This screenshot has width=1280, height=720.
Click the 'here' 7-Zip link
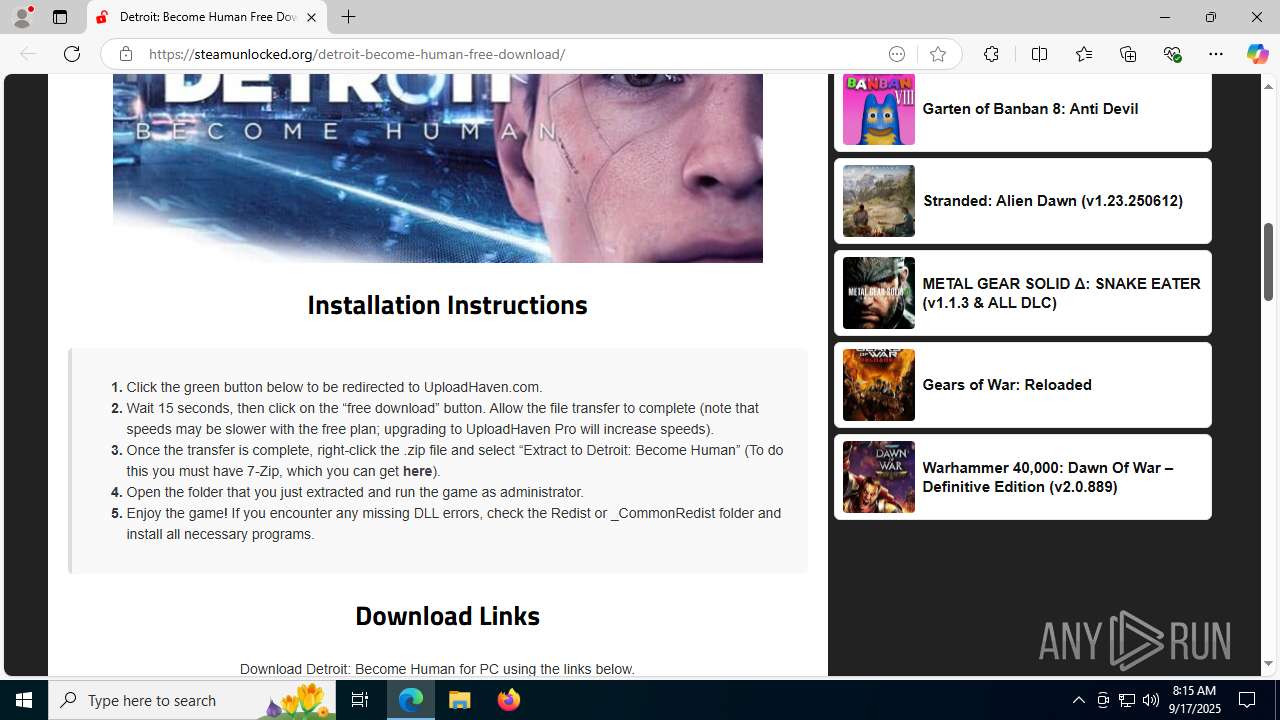click(417, 471)
